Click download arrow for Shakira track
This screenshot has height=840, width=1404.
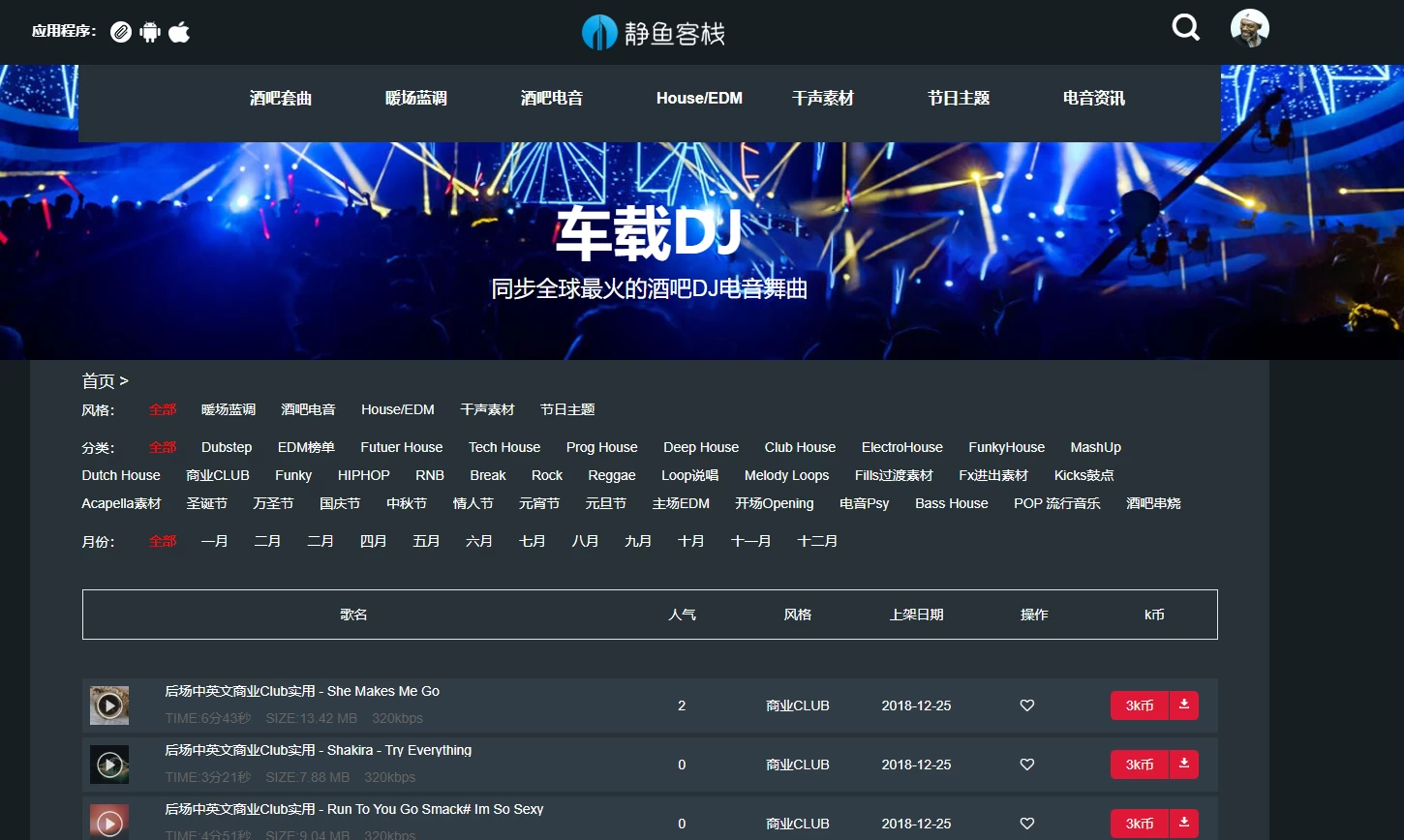point(1183,765)
